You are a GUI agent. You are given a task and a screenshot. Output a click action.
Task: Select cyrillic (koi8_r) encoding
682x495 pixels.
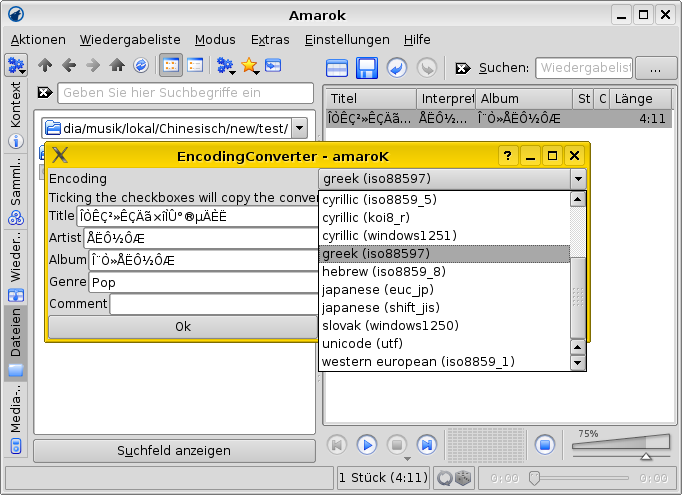click(x=445, y=217)
